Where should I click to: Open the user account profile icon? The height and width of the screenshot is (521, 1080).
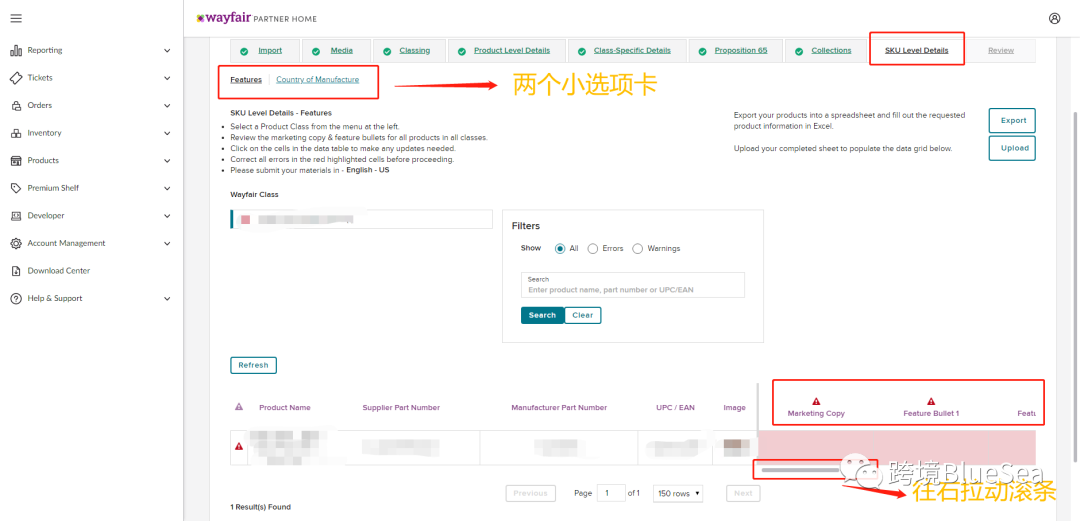[x=1055, y=19]
